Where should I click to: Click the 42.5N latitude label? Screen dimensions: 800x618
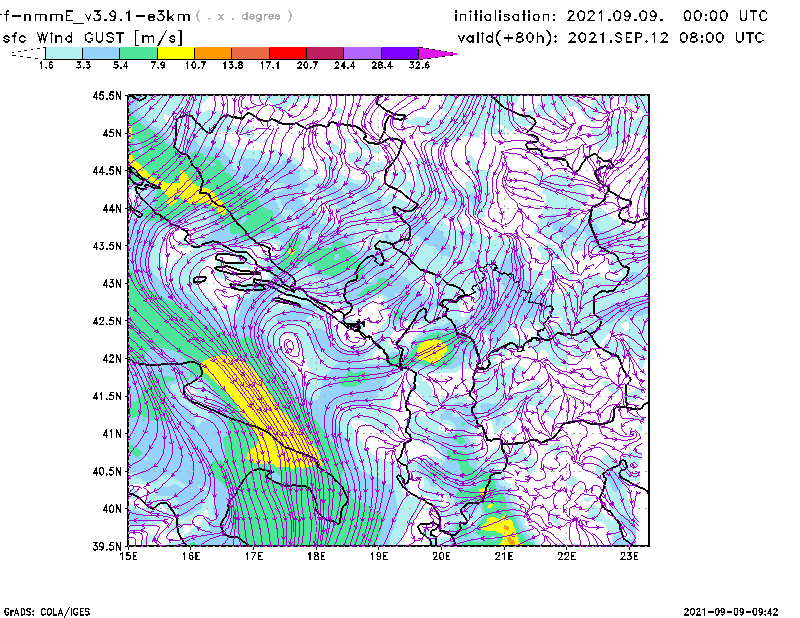point(107,321)
